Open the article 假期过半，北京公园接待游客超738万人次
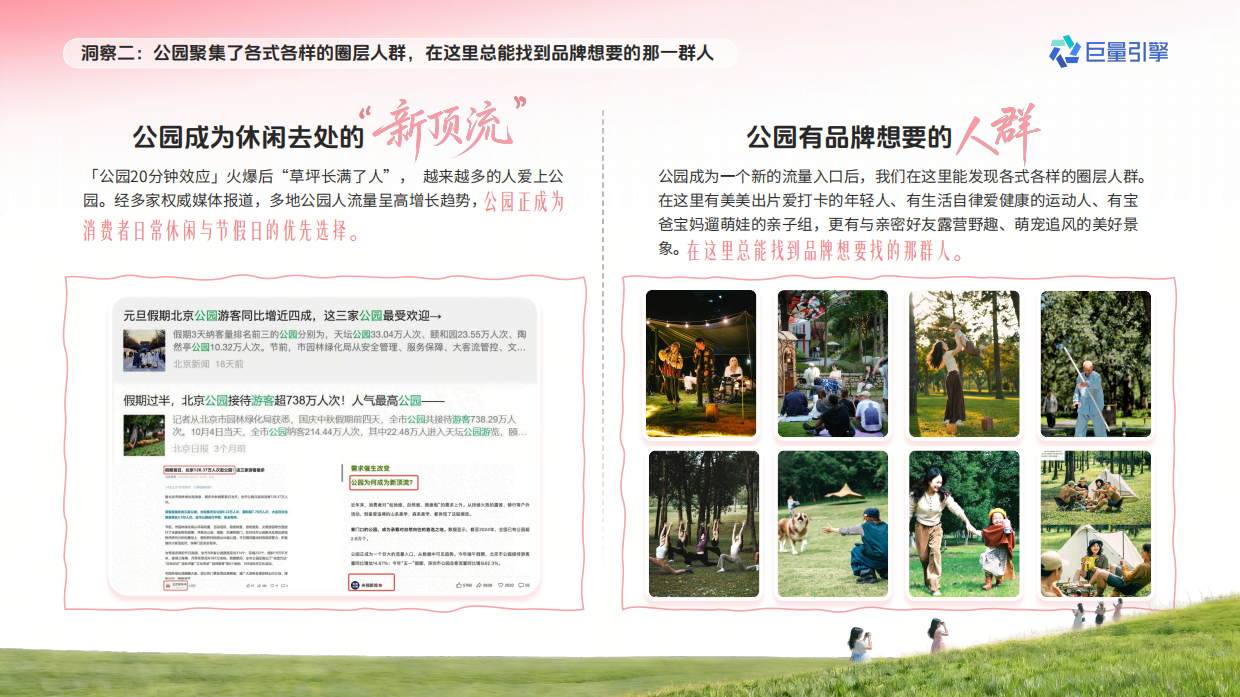The width and height of the screenshot is (1240, 697). 280,398
